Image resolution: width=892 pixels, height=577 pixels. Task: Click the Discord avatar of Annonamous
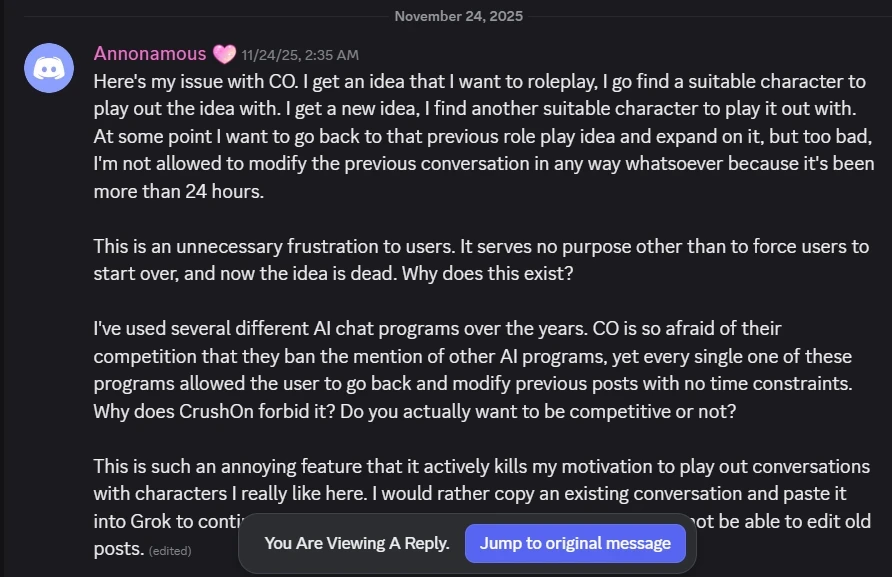coord(49,68)
